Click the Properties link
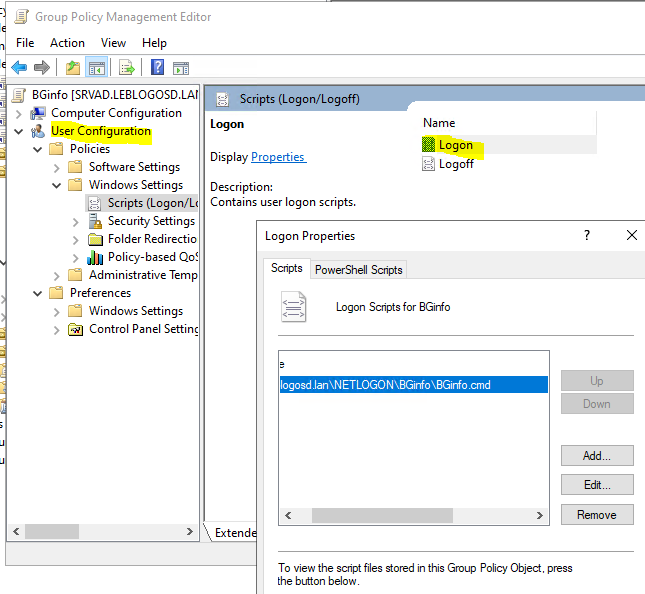Image resolution: width=645 pixels, height=594 pixels. pyautogui.click(x=278, y=157)
